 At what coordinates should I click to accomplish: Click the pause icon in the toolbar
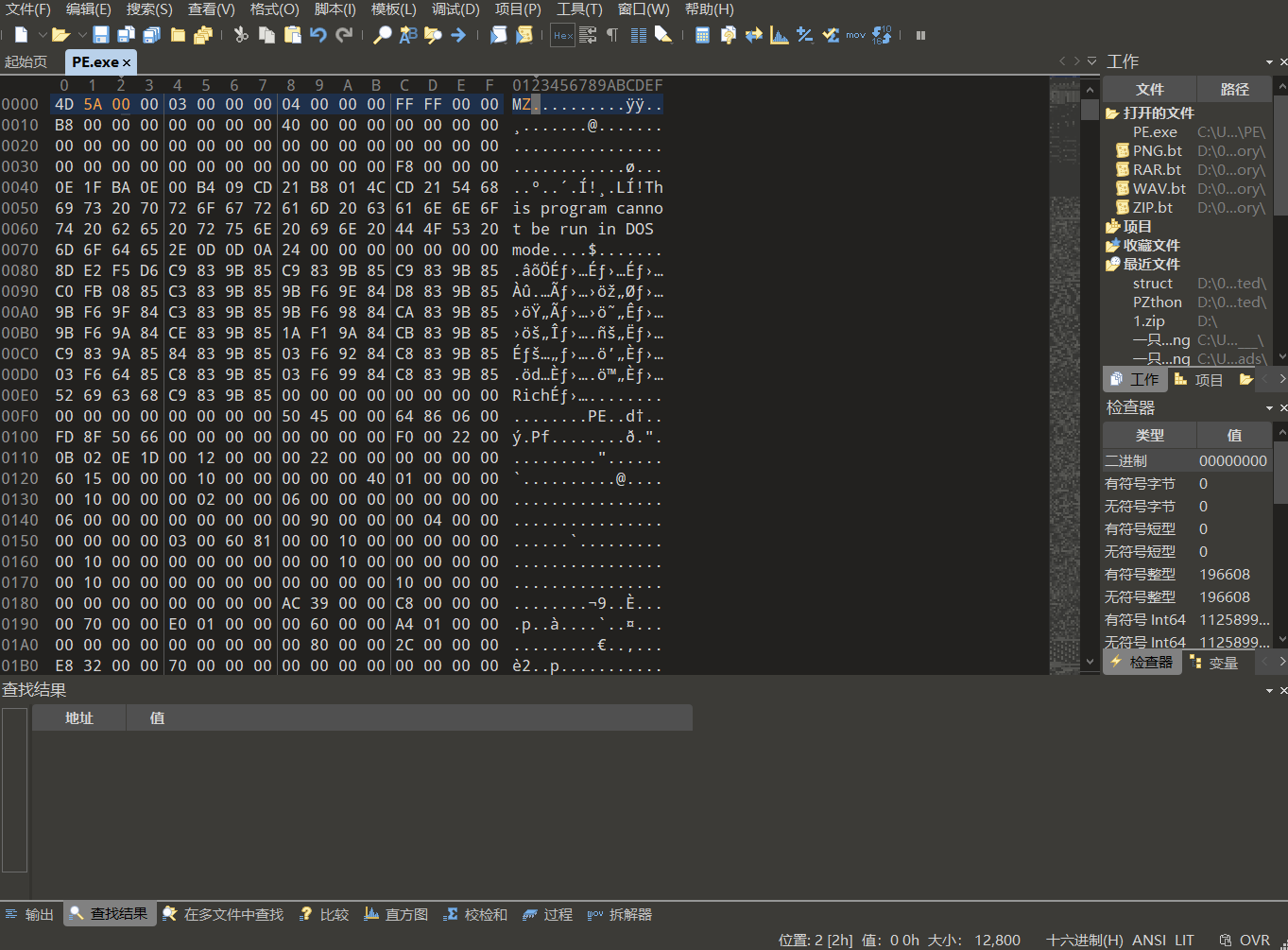pyautogui.click(x=920, y=35)
